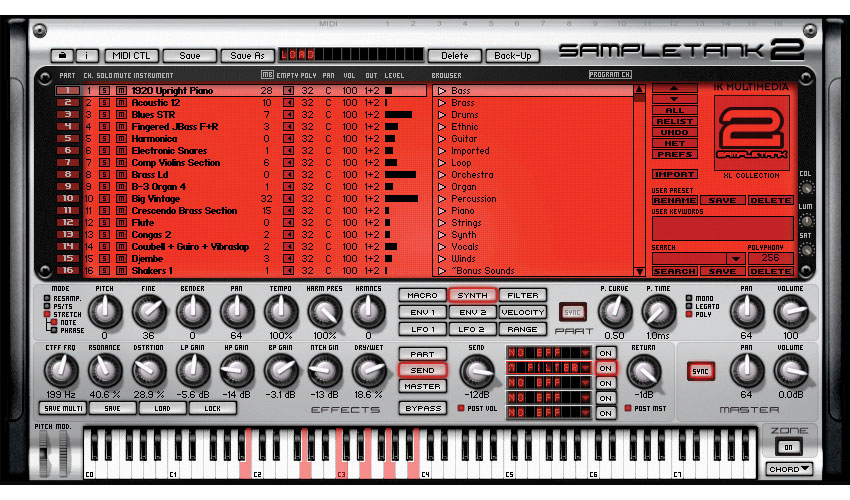Select RESAMP. mode radio button

click(x=47, y=298)
